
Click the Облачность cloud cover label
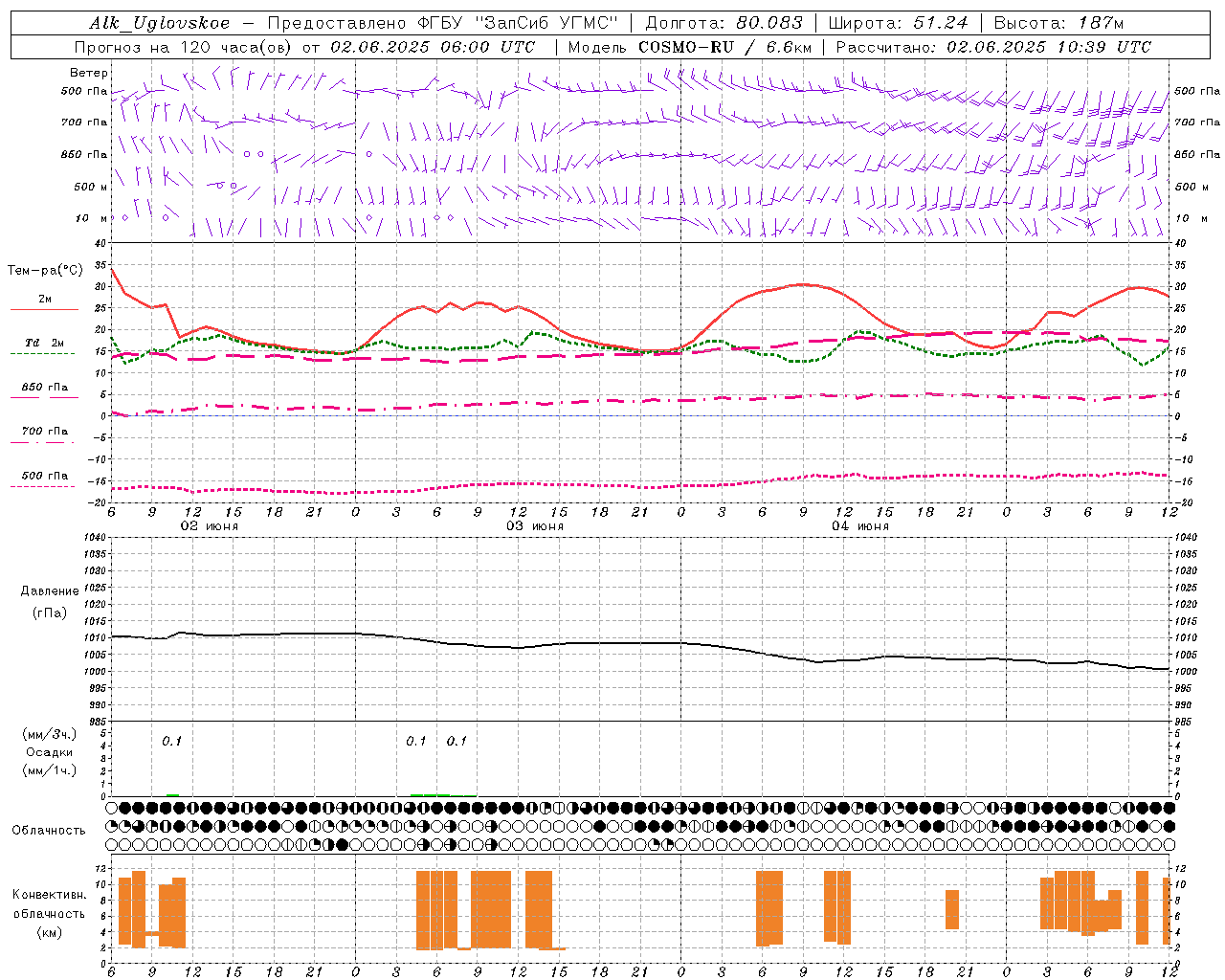[49, 830]
